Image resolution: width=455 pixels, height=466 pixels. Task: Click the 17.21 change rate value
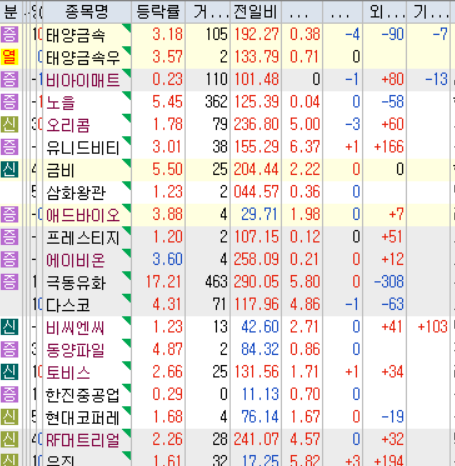coord(164,282)
